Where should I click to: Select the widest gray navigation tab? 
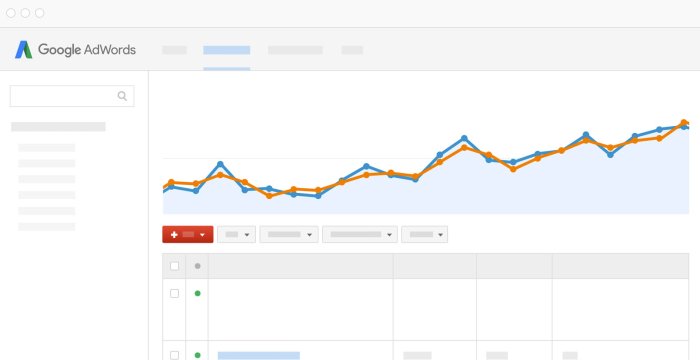point(296,50)
